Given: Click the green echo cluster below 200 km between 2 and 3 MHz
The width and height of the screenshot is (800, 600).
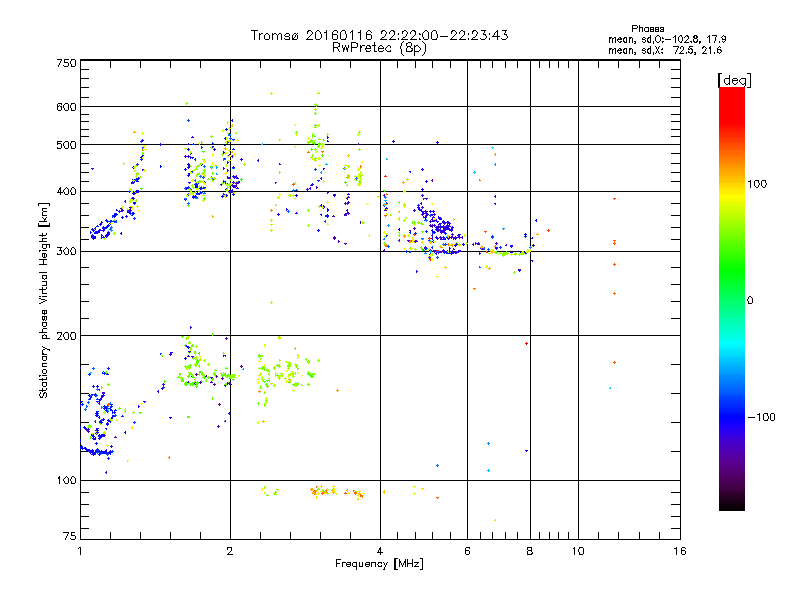Looking at the screenshot, I should 286,373.
